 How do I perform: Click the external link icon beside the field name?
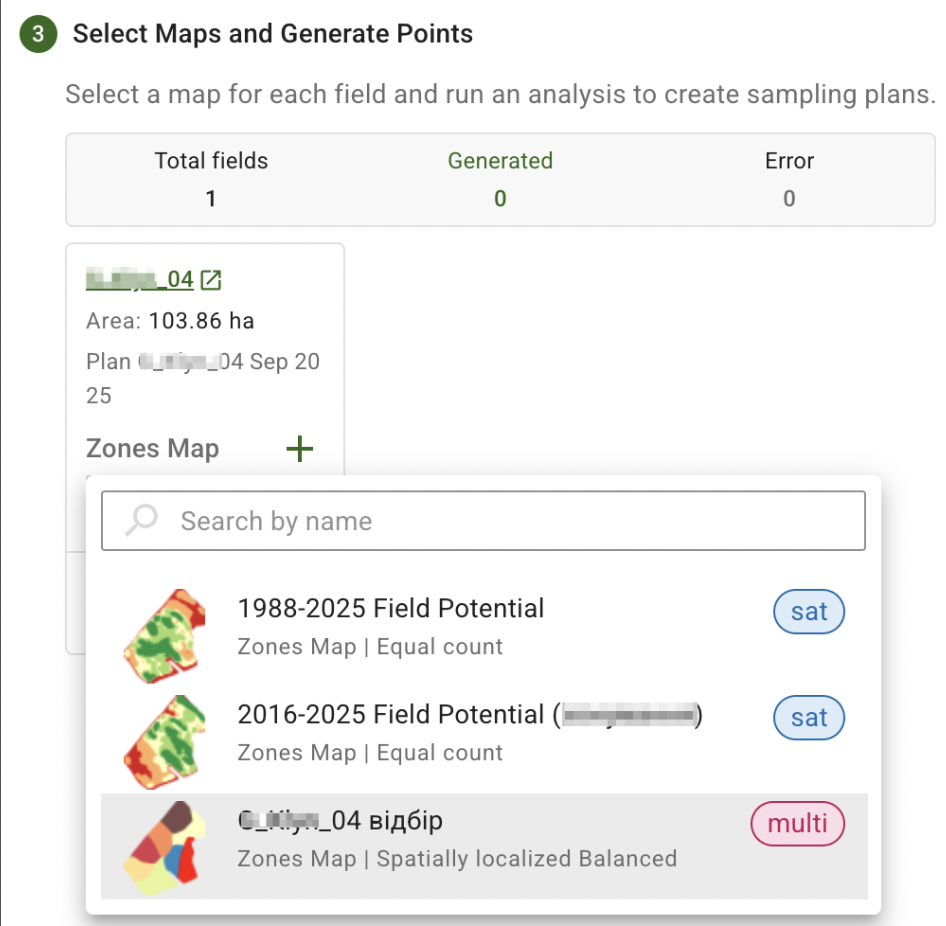pyautogui.click(x=210, y=281)
